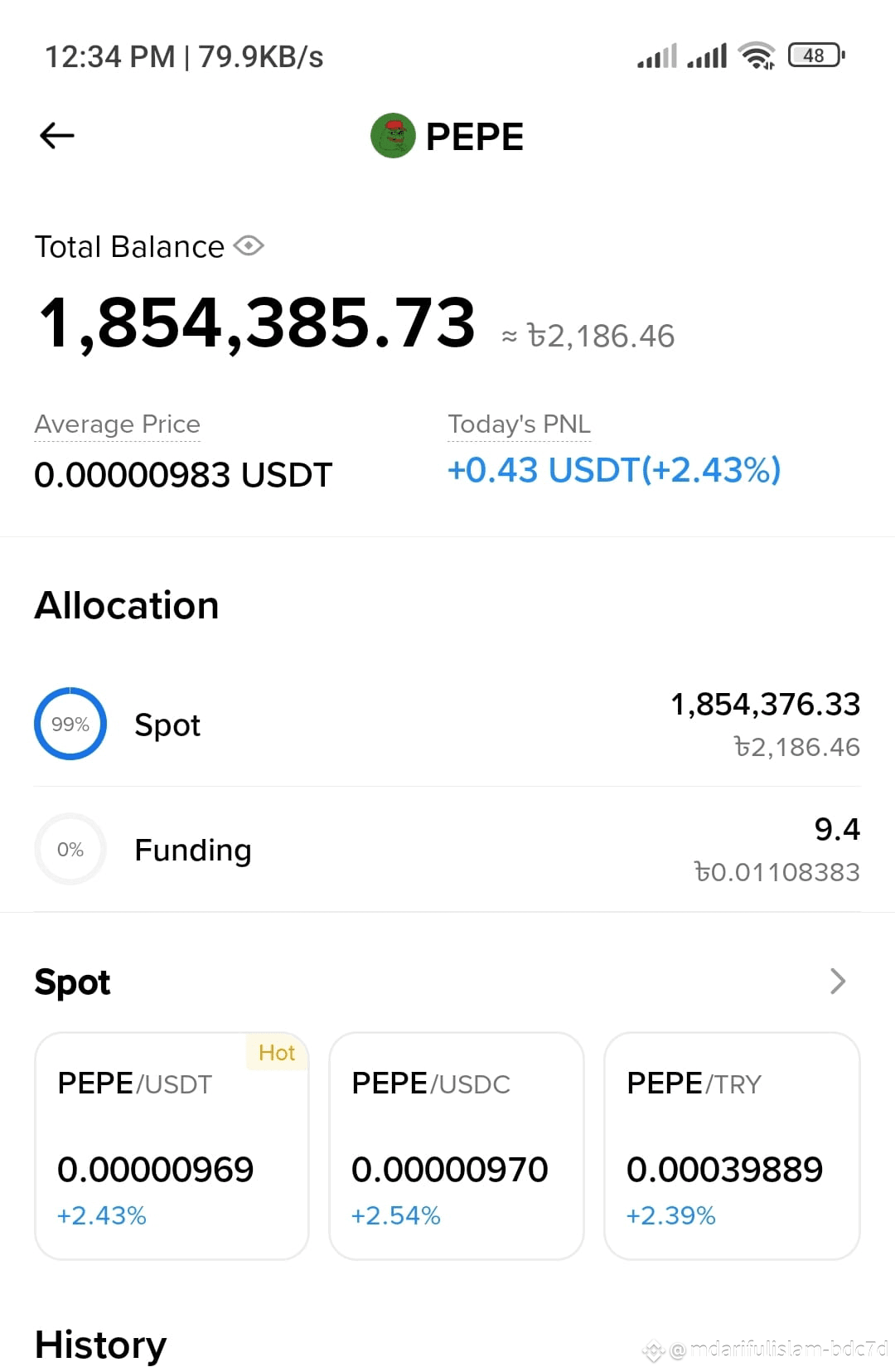The image size is (895, 1372).
Task: Toggle the Total Balance eye visibility icon
Action: 249,246
